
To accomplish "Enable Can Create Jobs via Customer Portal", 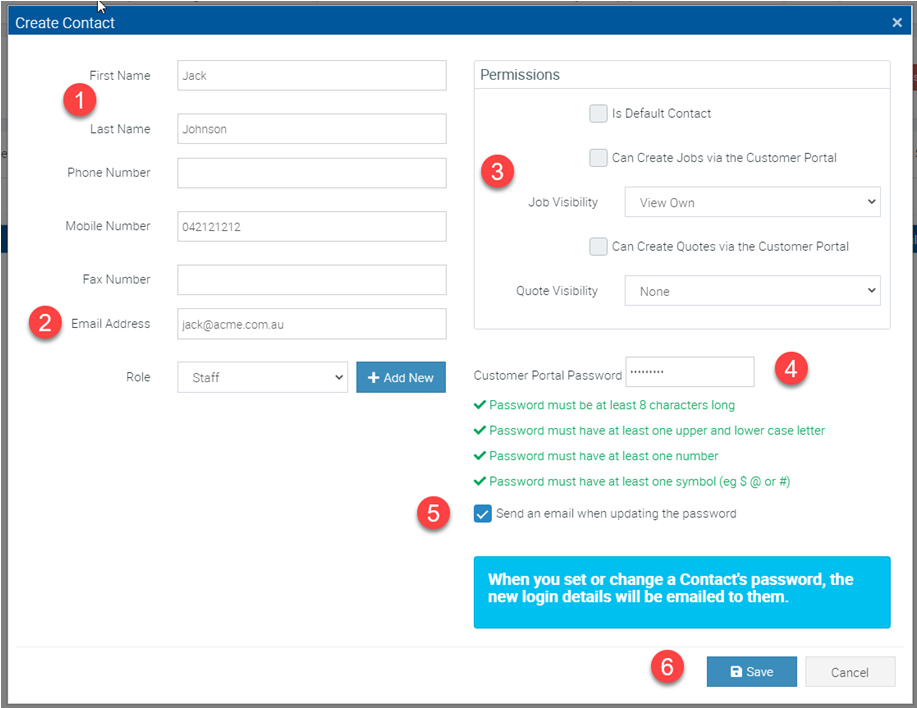I will pos(598,158).
